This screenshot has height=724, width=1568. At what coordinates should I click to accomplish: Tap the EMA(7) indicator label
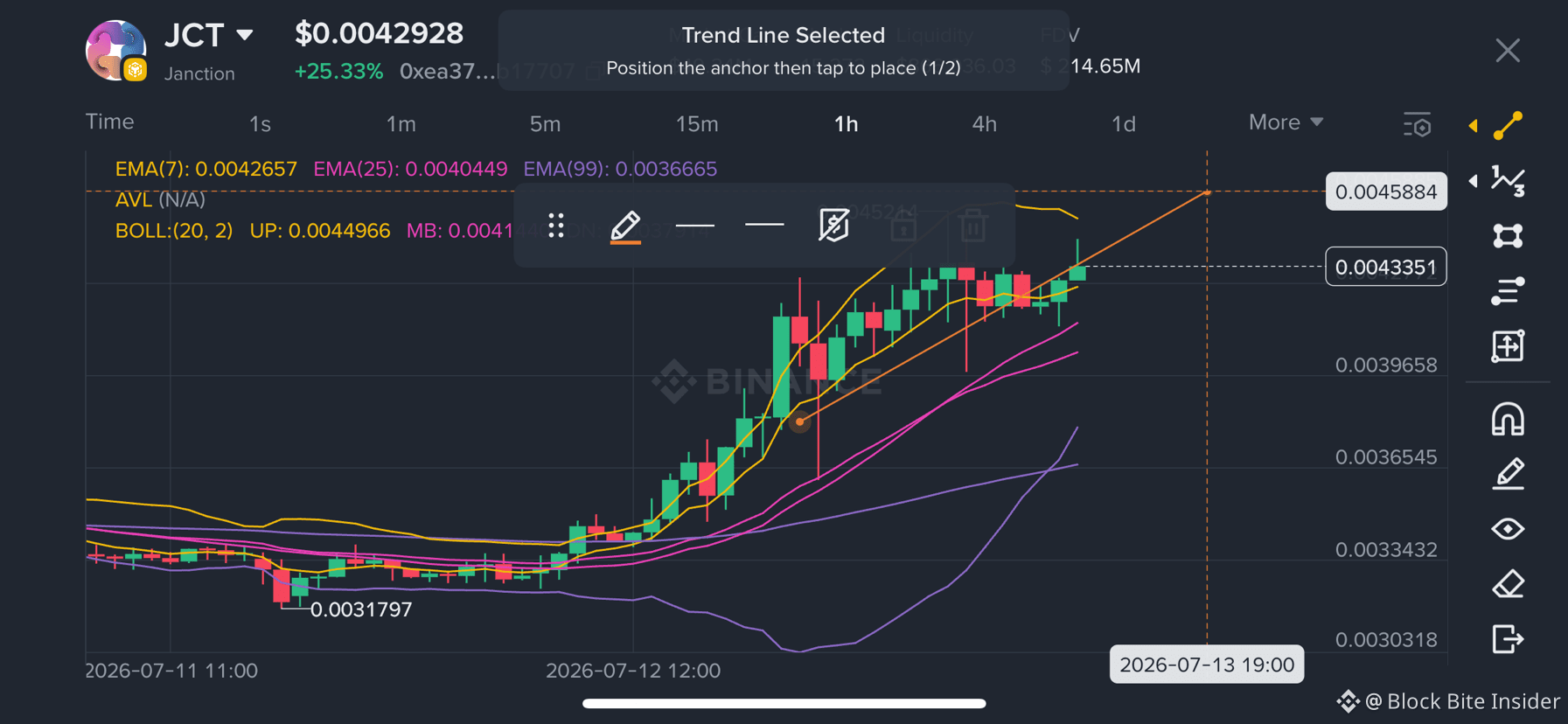click(206, 169)
